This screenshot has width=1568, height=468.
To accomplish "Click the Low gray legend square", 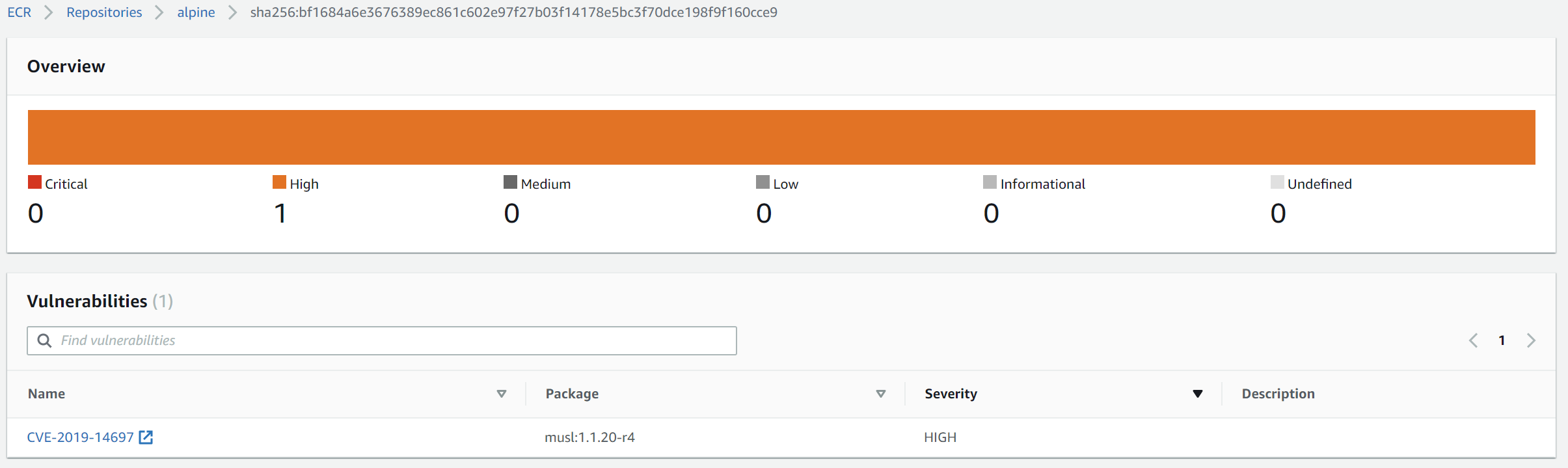I will click(x=763, y=182).
